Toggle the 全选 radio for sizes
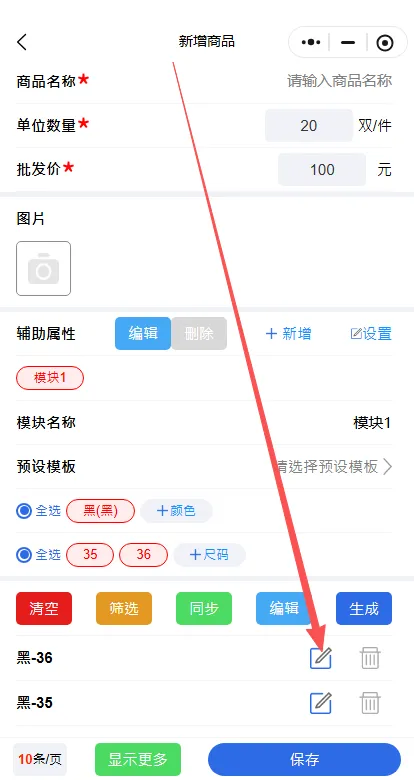This screenshot has height=780, width=414. coord(24,555)
